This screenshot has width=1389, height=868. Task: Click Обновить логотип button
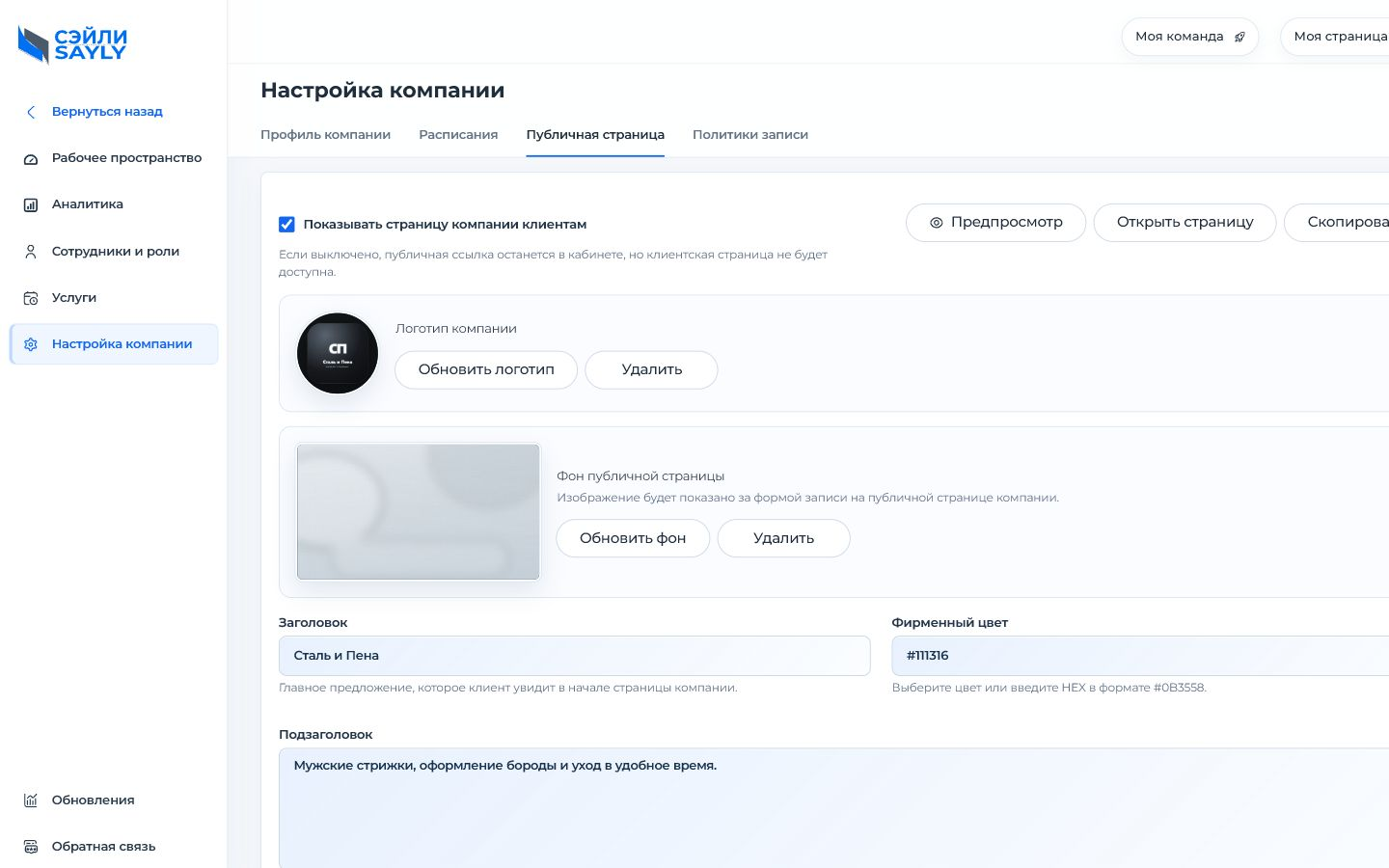pos(486,370)
